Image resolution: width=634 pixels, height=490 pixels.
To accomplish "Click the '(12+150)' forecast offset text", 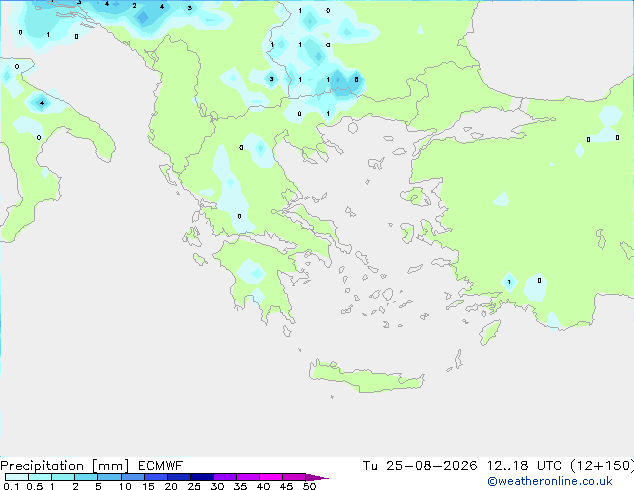I will (x=602, y=466).
